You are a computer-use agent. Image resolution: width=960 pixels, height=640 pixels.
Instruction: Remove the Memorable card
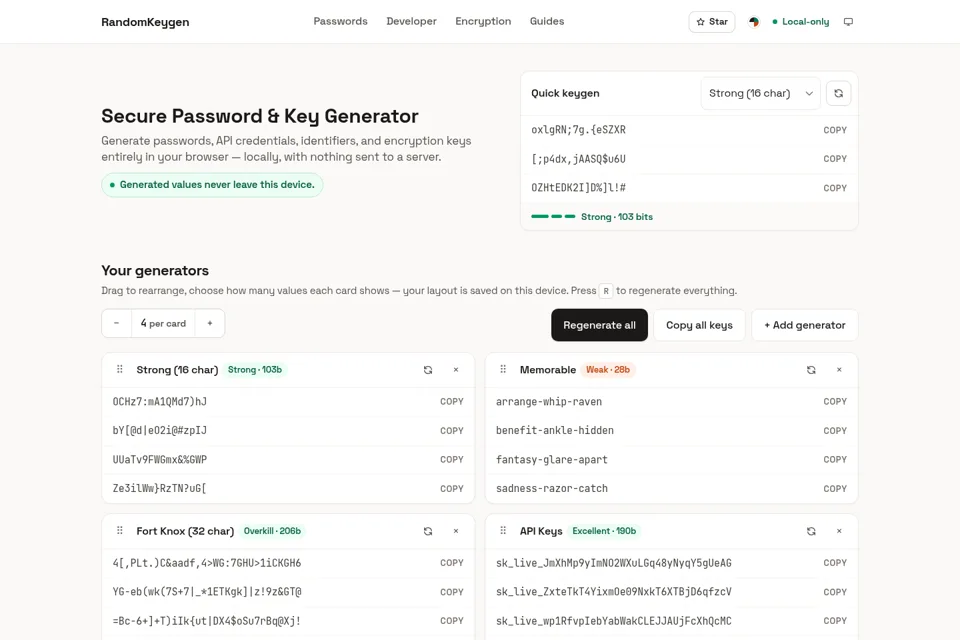point(839,370)
